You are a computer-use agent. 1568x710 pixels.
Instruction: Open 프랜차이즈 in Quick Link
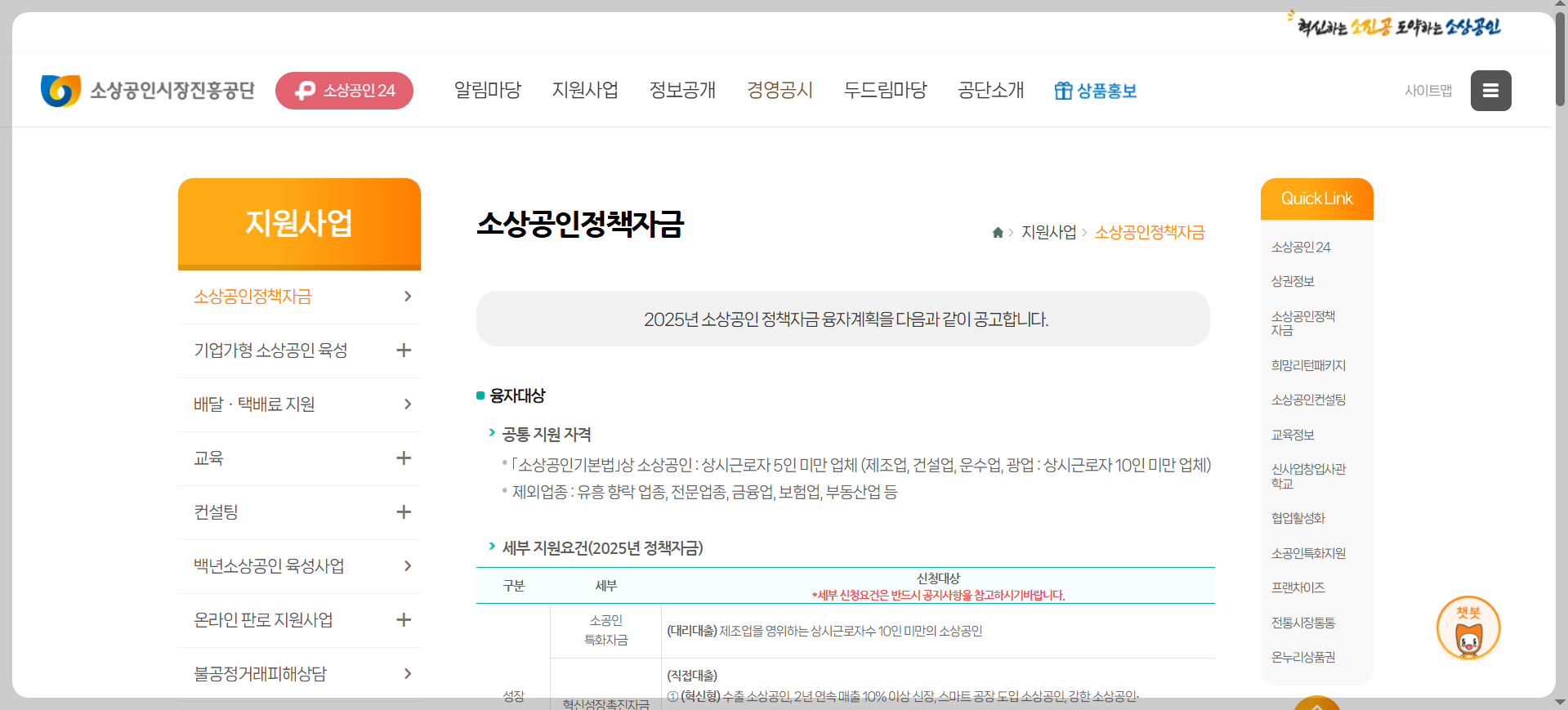click(1298, 587)
